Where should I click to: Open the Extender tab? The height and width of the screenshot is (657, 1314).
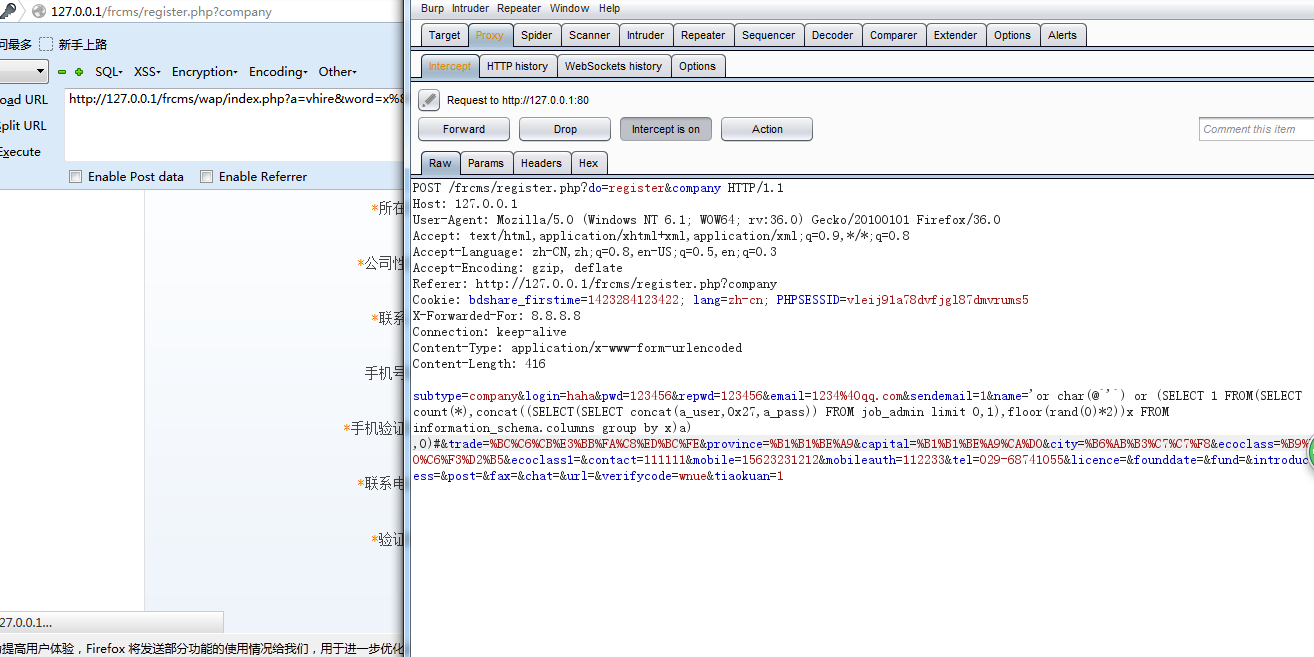(x=956, y=35)
